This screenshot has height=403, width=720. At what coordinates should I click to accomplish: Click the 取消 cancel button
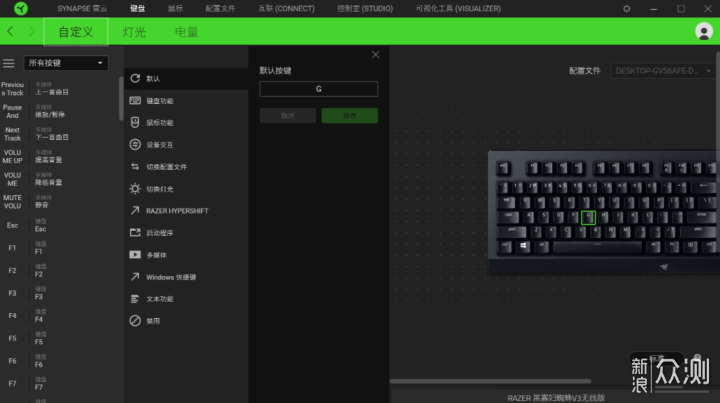[x=287, y=116]
